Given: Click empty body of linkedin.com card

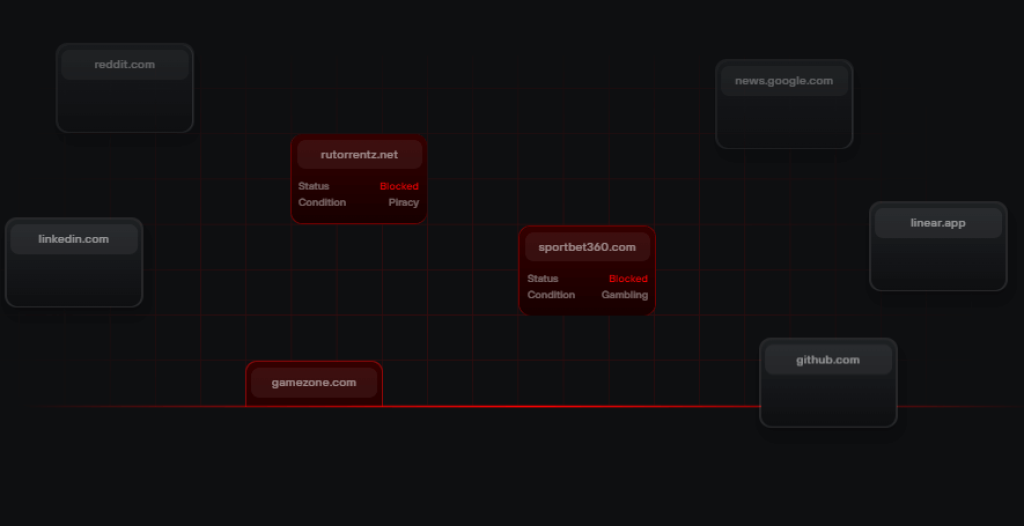Looking at the screenshot, I should pyautogui.click(x=74, y=280).
